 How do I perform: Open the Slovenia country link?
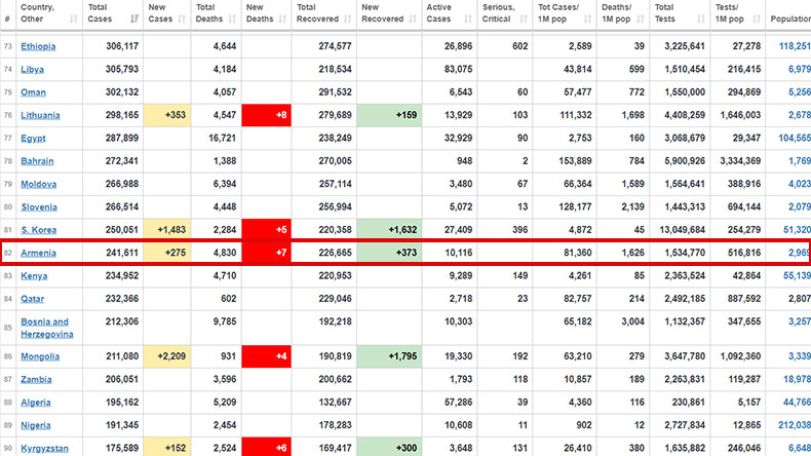click(x=39, y=207)
